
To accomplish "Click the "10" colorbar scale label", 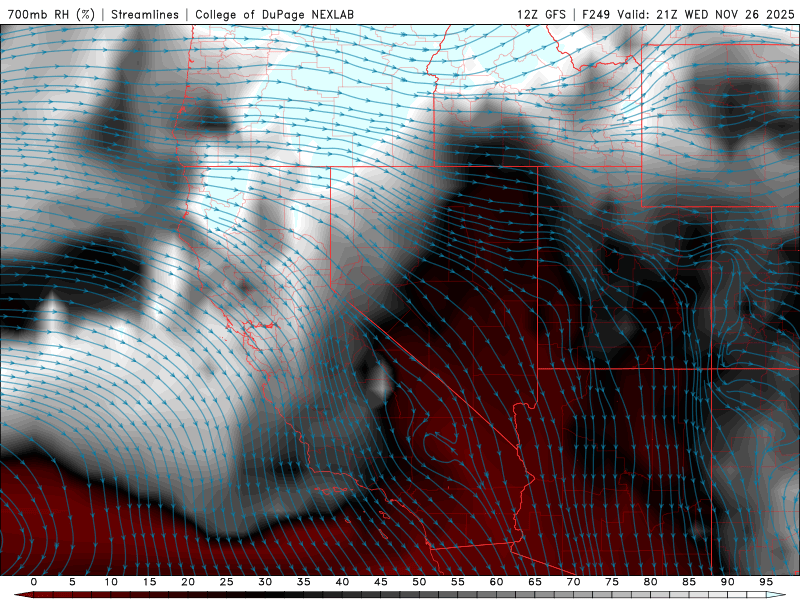I will point(111,582).
